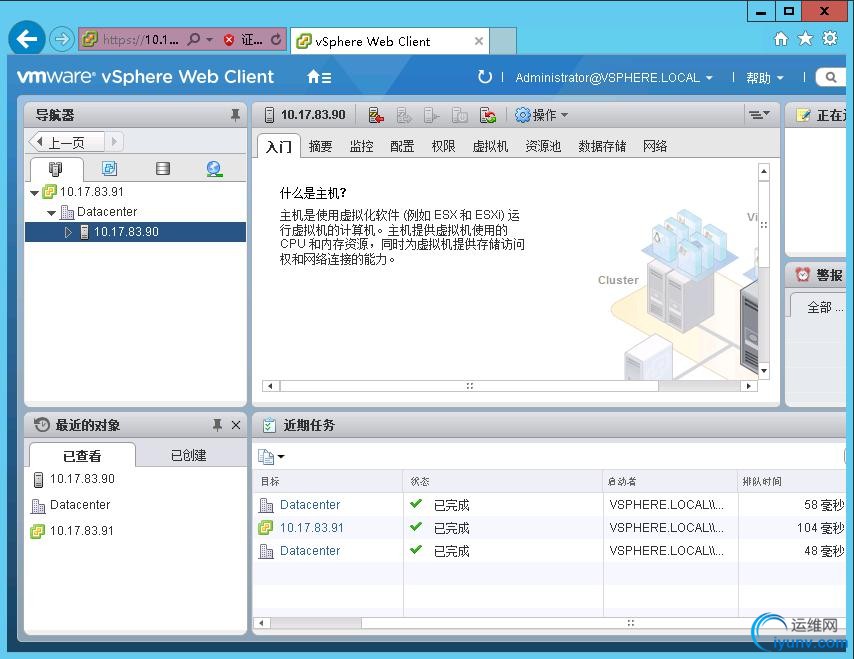Switch to the Datastores (数据存储) tab
The height and width of the screenshot is (659, 854).
(x=602, y=146)
